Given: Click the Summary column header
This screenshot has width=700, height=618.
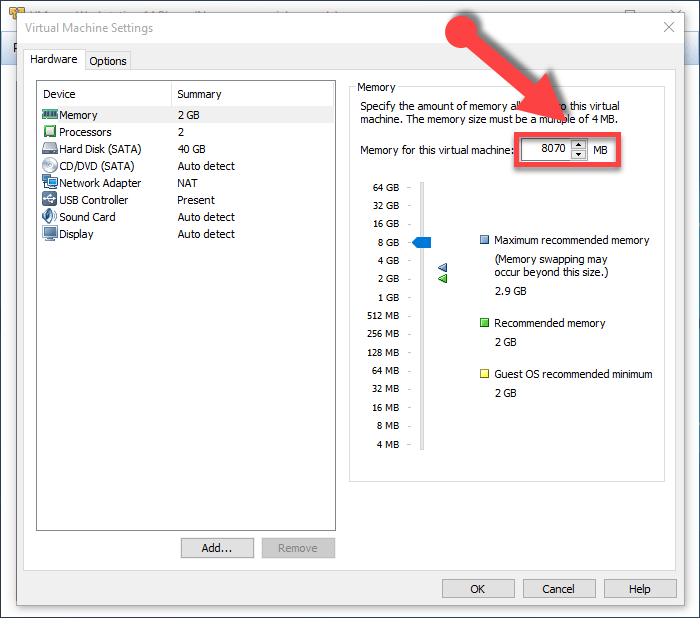Looking at the screenshot, I should point(200,94).
